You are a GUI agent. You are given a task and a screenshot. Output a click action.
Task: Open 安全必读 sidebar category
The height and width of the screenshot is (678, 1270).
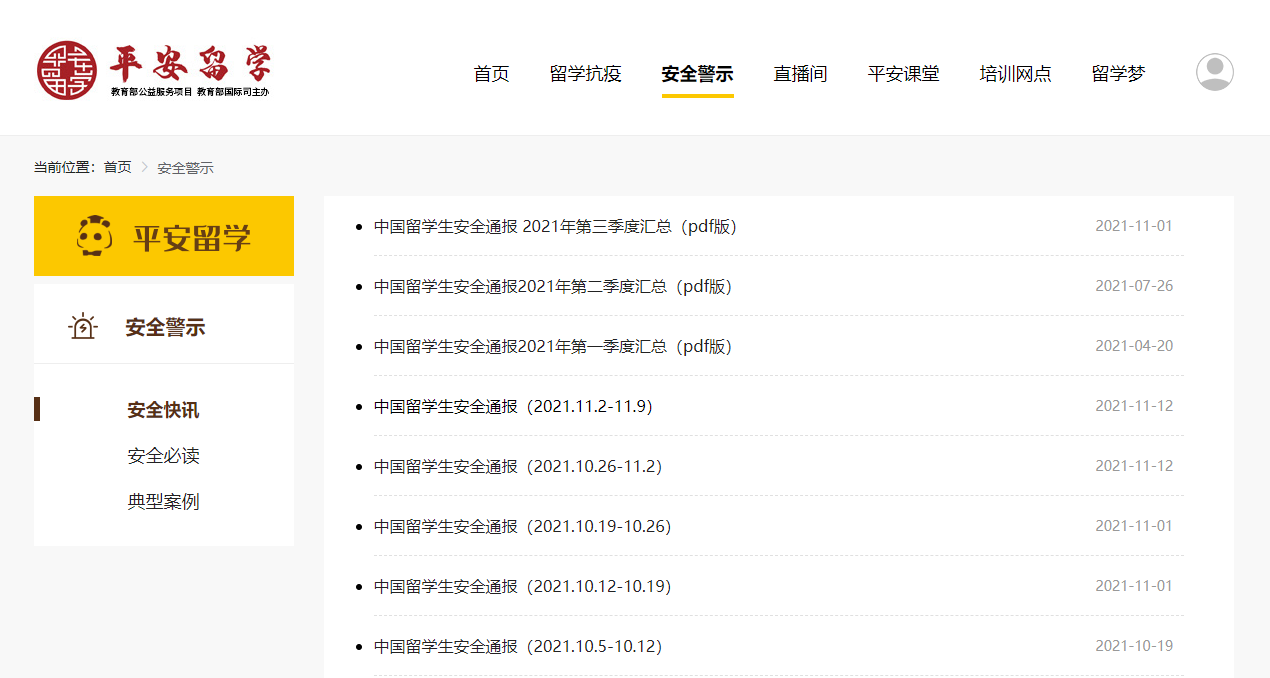[163, 456]
